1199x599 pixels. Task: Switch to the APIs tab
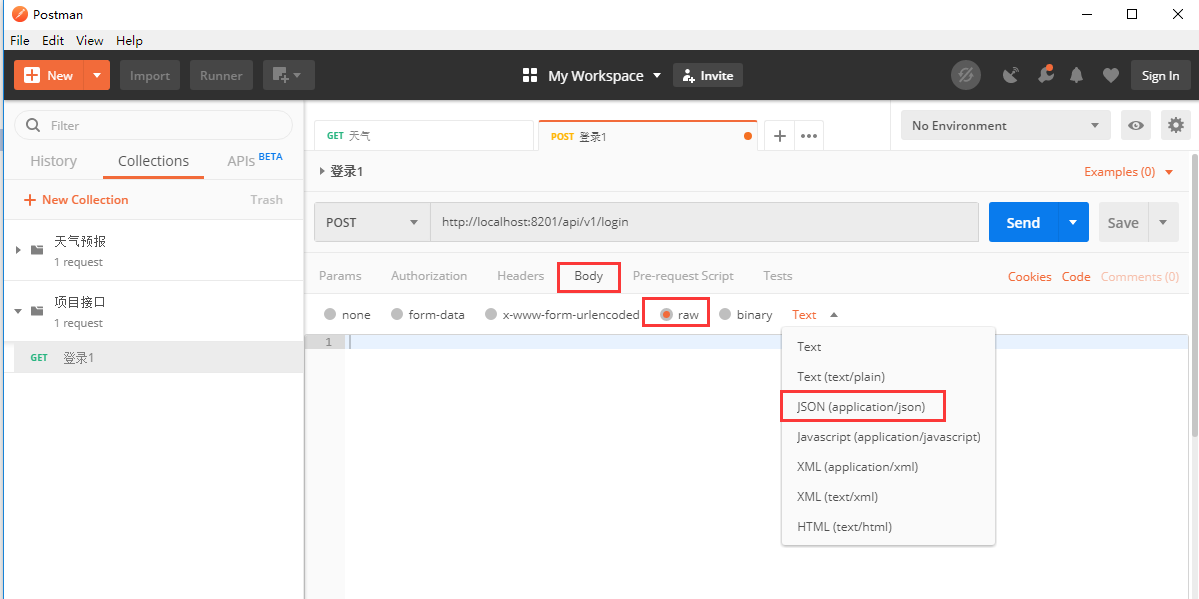255,160
